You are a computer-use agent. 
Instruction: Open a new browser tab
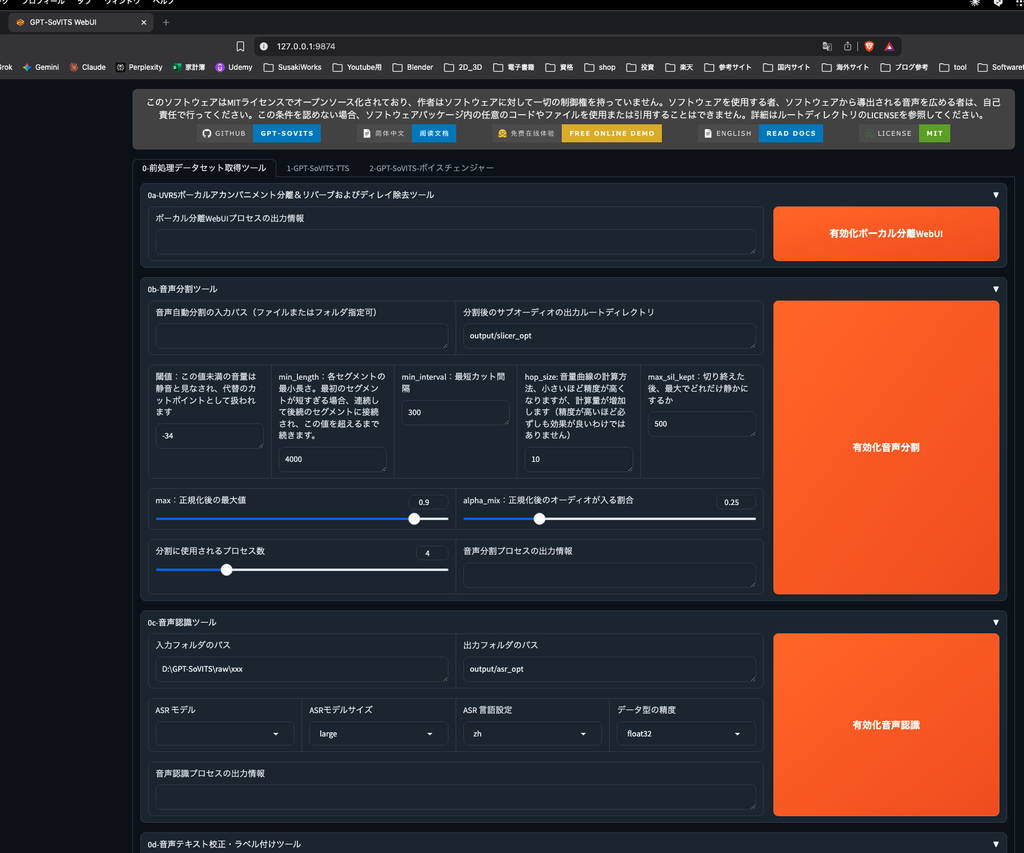pyautogui.click(x=166, y=22)
